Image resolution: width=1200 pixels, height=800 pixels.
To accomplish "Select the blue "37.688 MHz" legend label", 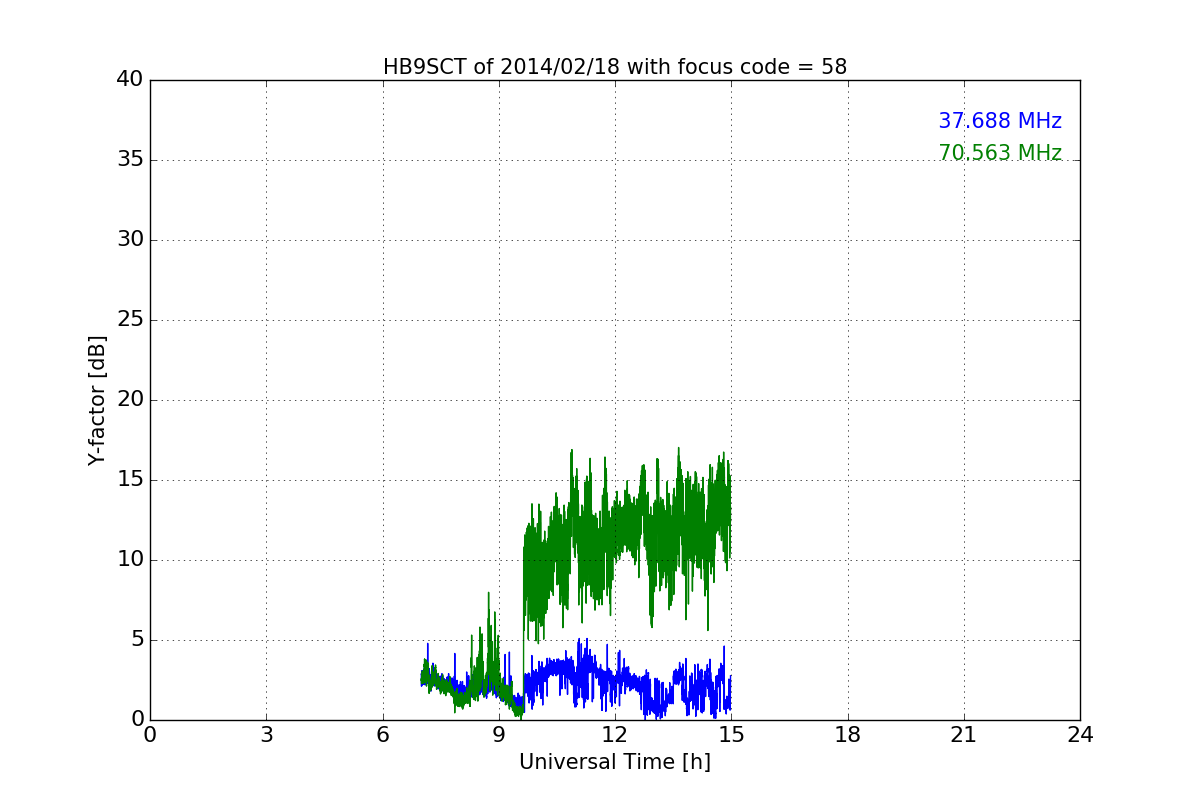I will (1000, 121).
